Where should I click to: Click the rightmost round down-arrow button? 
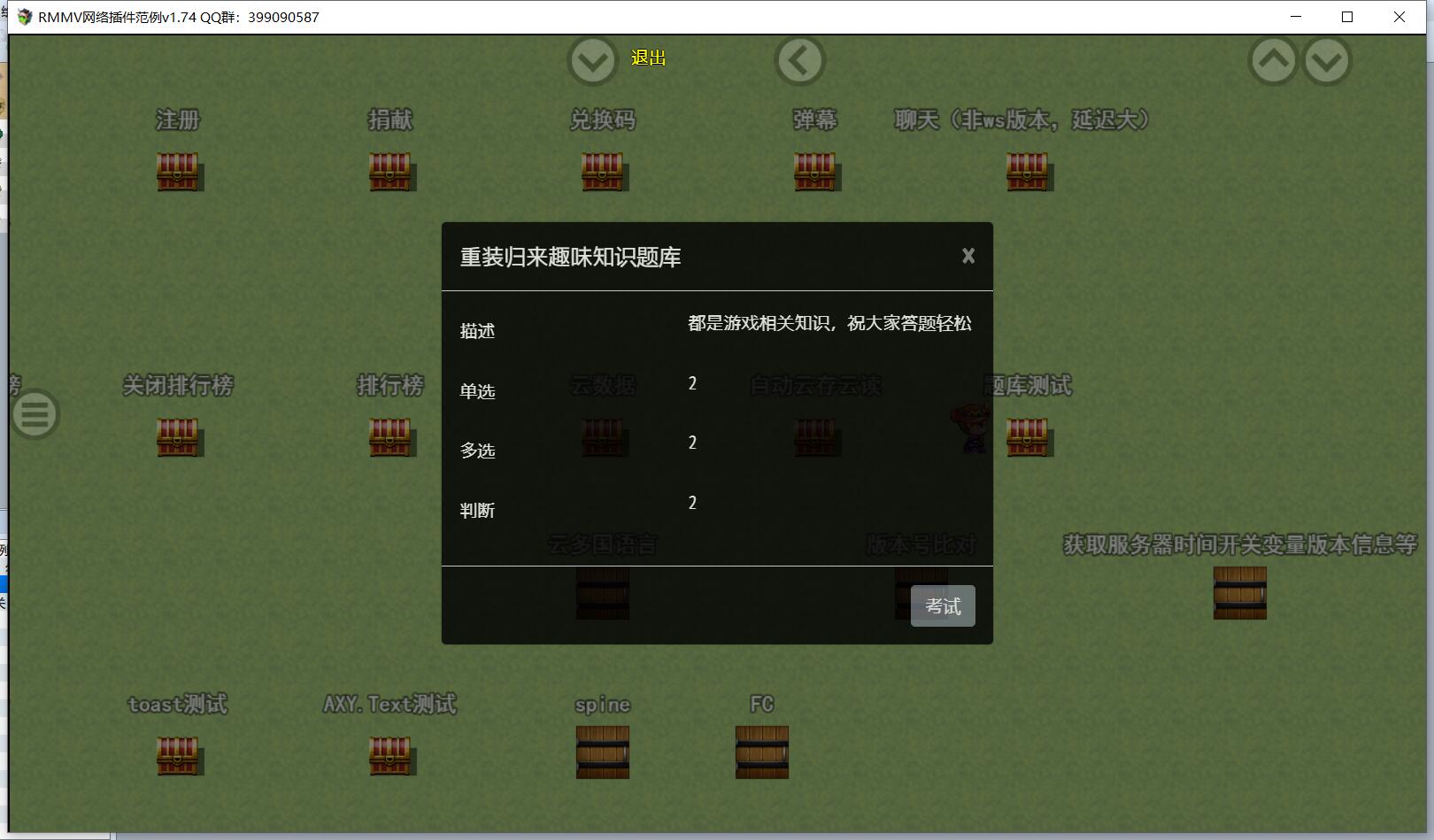point(1327,61)
